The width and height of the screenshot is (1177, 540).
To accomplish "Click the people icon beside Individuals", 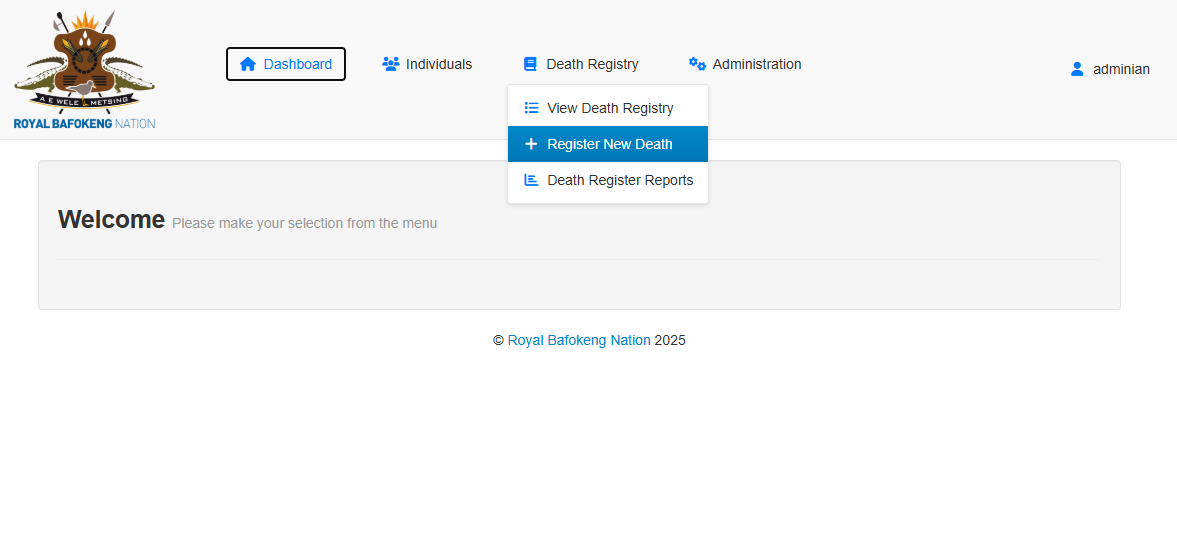I will [x=391, y=64].
